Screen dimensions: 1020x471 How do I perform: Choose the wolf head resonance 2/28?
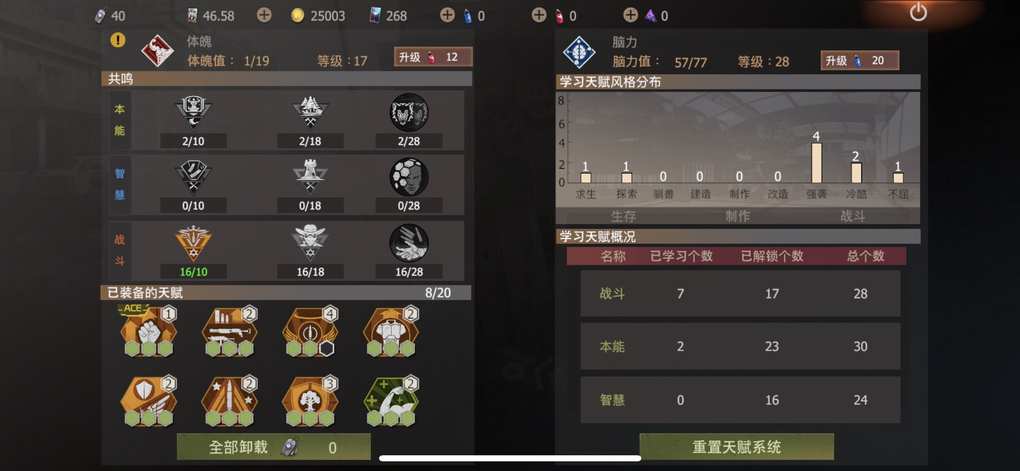click(x=409, y=120)
